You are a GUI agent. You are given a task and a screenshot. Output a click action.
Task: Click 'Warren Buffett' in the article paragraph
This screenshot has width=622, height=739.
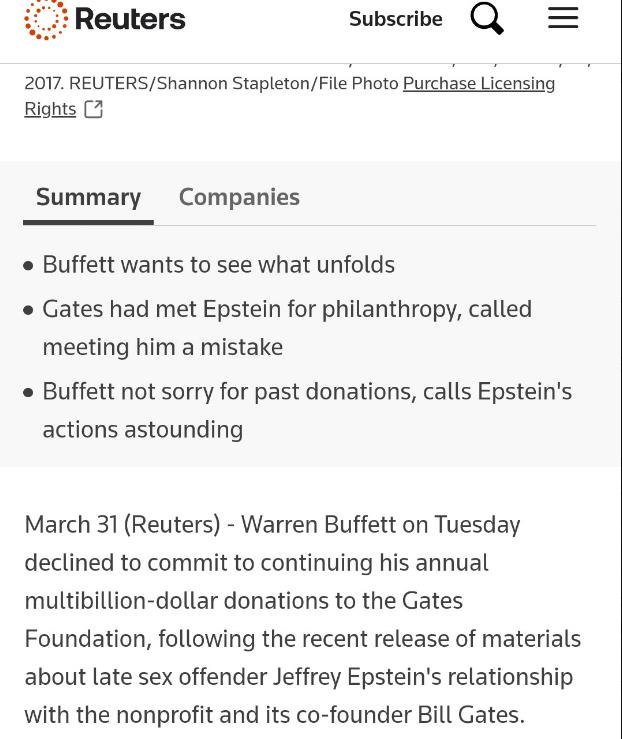click(318, 525)
